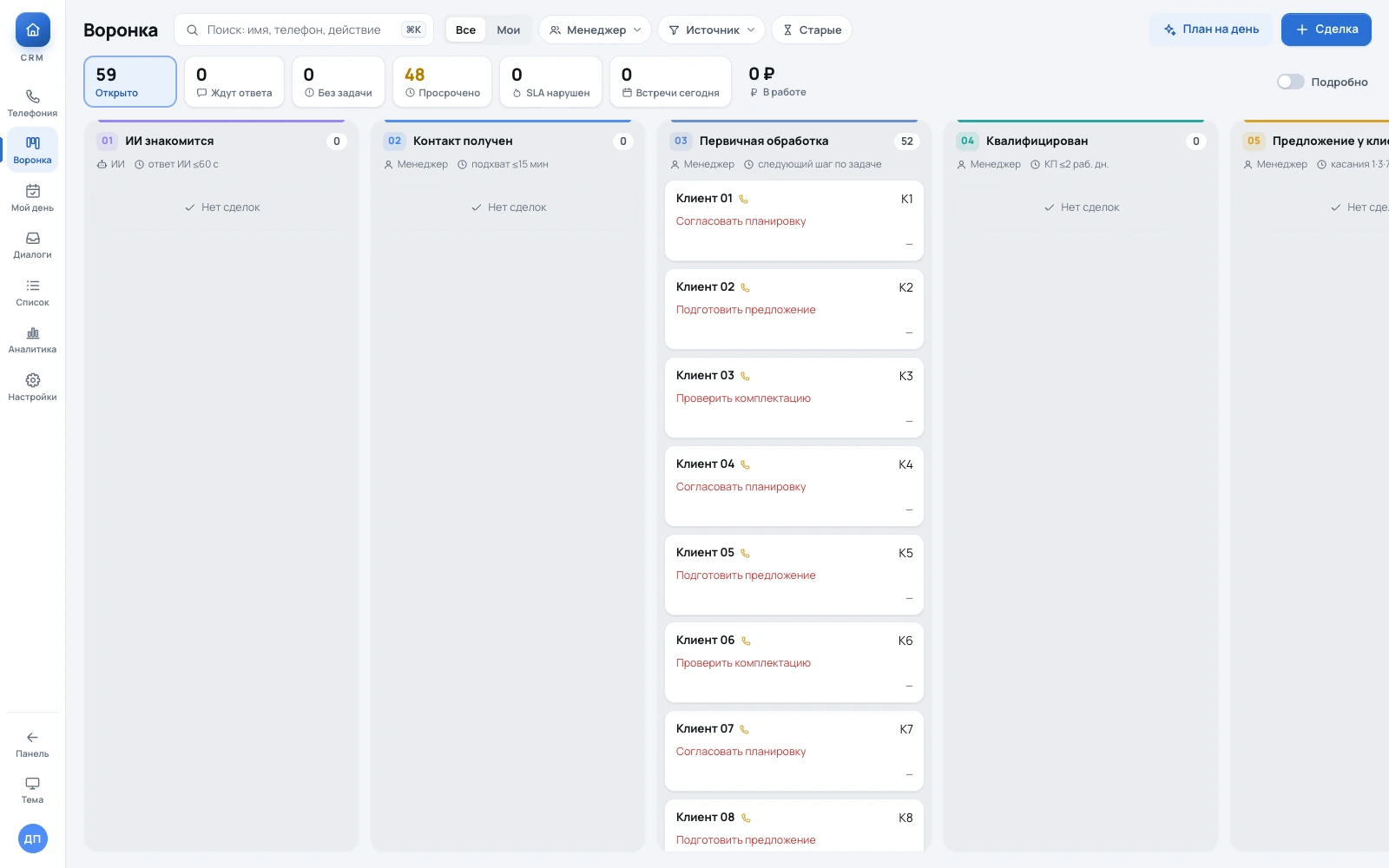
Task: Click the Клиент 08 name
Action: tap(705, 818)
